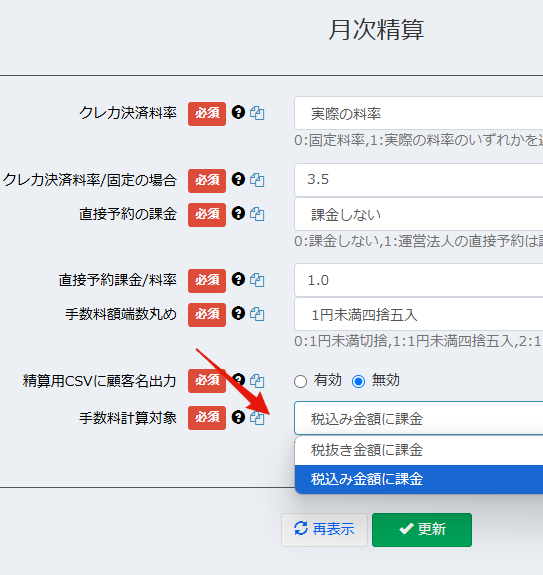The height and width of the screenshot is (575, 543).
Task: Click copy icon for 直接予約課金/料率
Action: (257, 280)
